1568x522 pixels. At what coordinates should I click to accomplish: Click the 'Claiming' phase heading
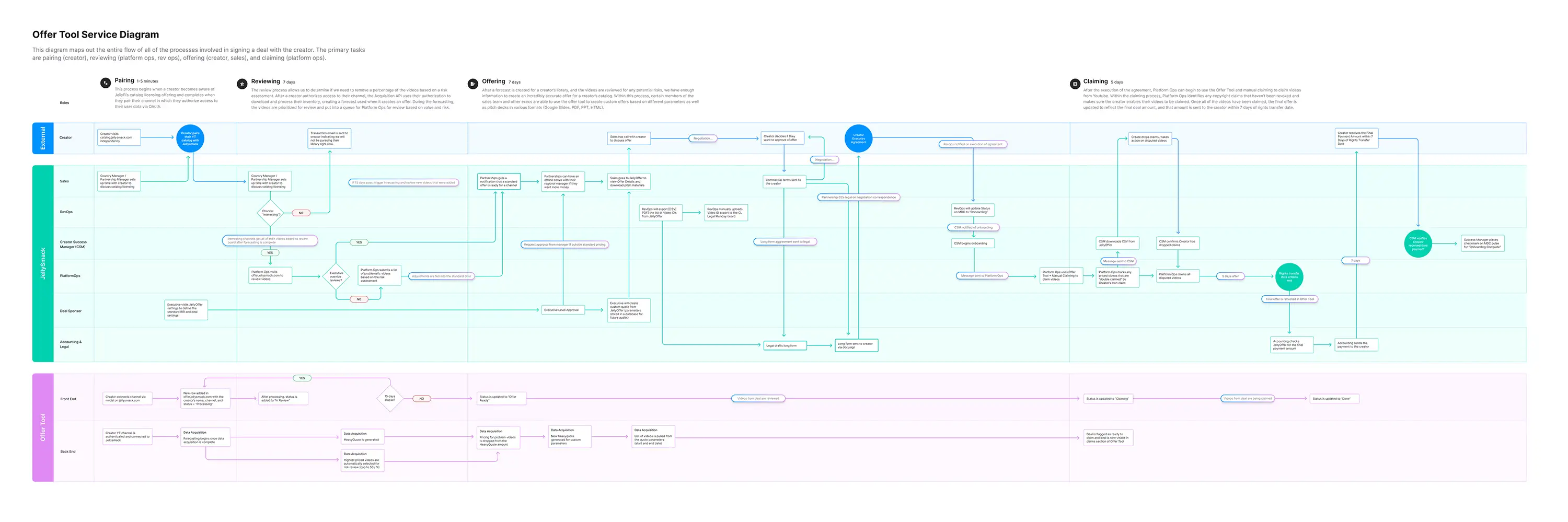click(1095, 81)
